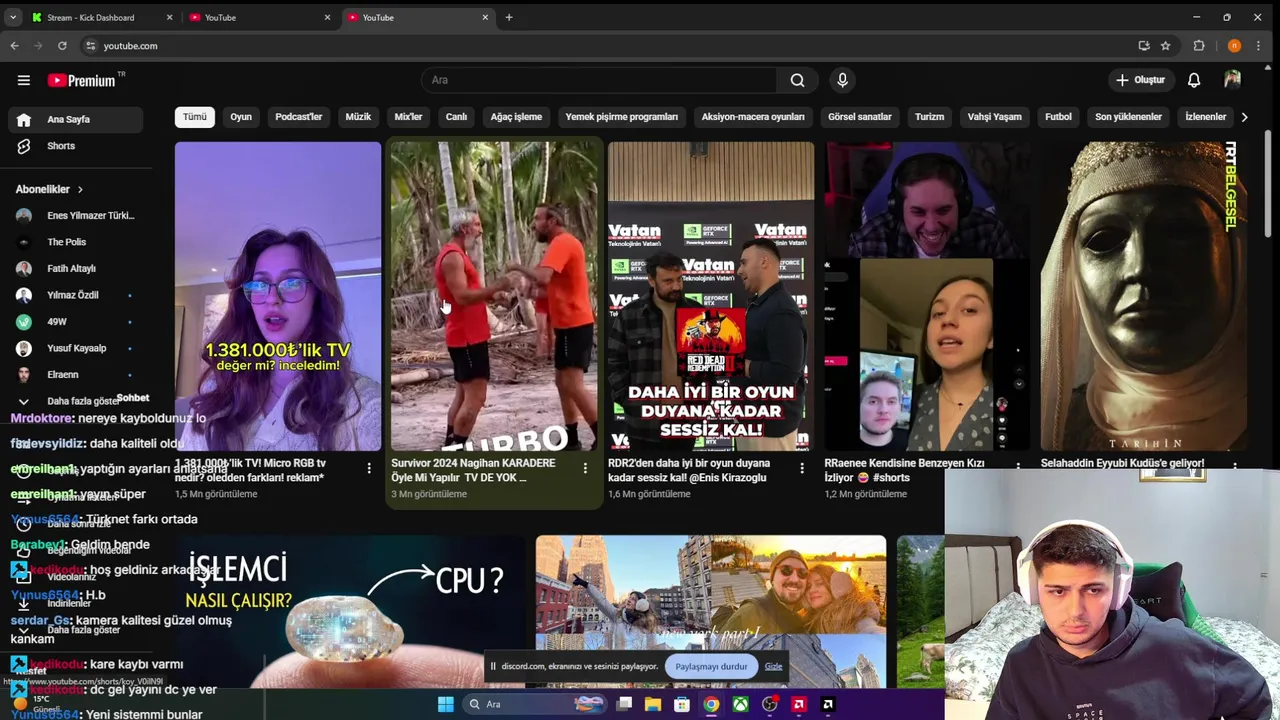Open File Explorer from taskbar

[653, 704]
